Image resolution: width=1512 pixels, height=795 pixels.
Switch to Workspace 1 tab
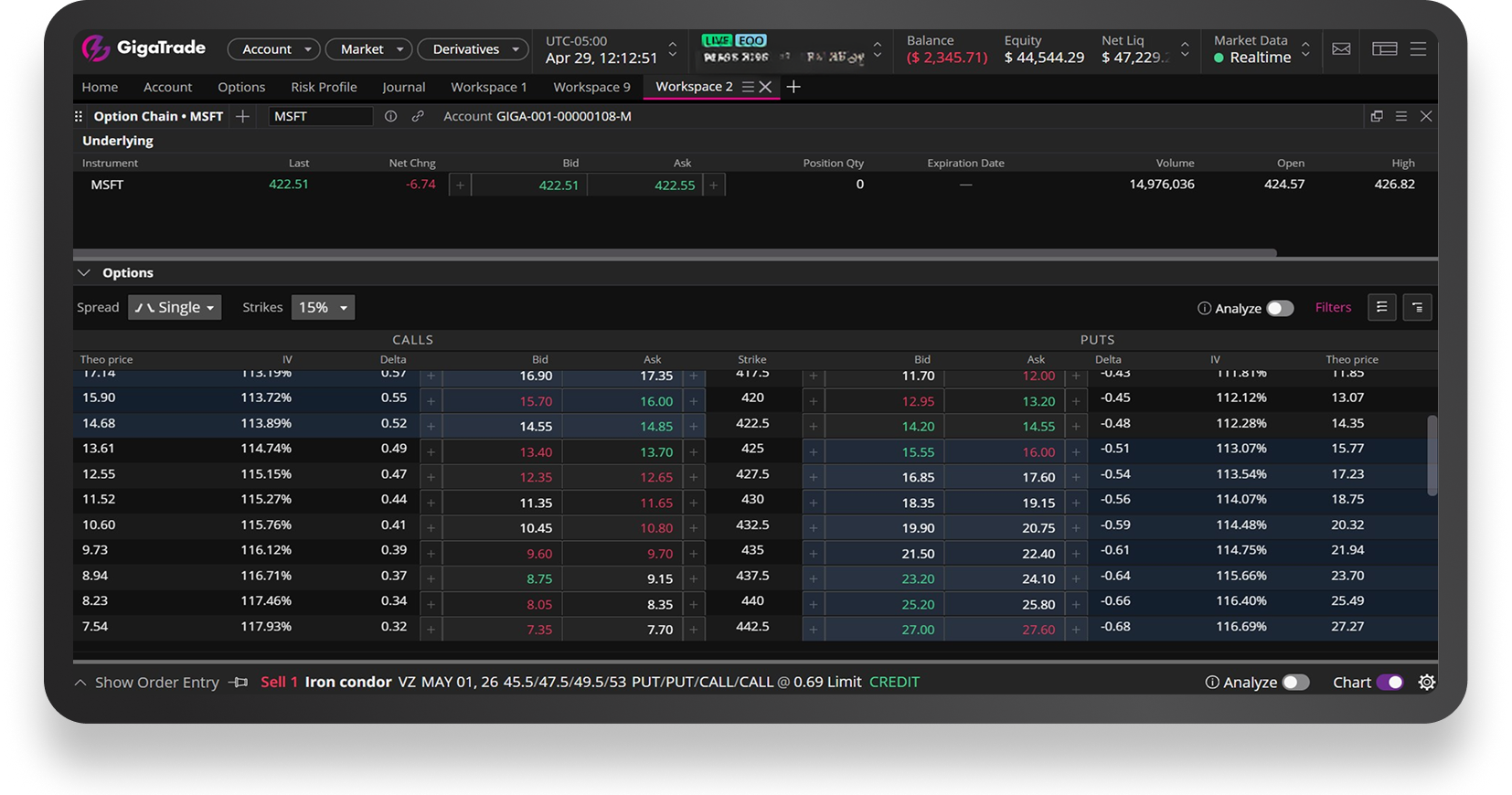(x=489, y=87)
